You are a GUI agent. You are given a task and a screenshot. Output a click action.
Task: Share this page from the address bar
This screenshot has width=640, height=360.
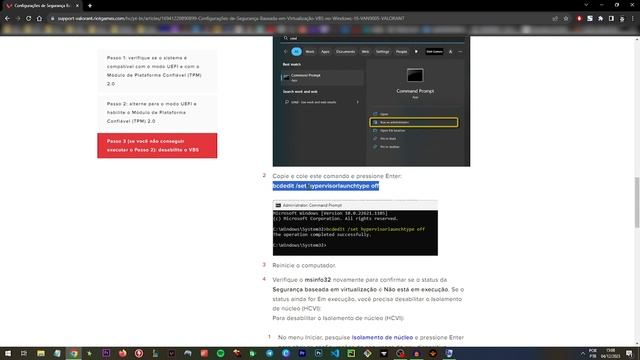(x=555, y=18)
